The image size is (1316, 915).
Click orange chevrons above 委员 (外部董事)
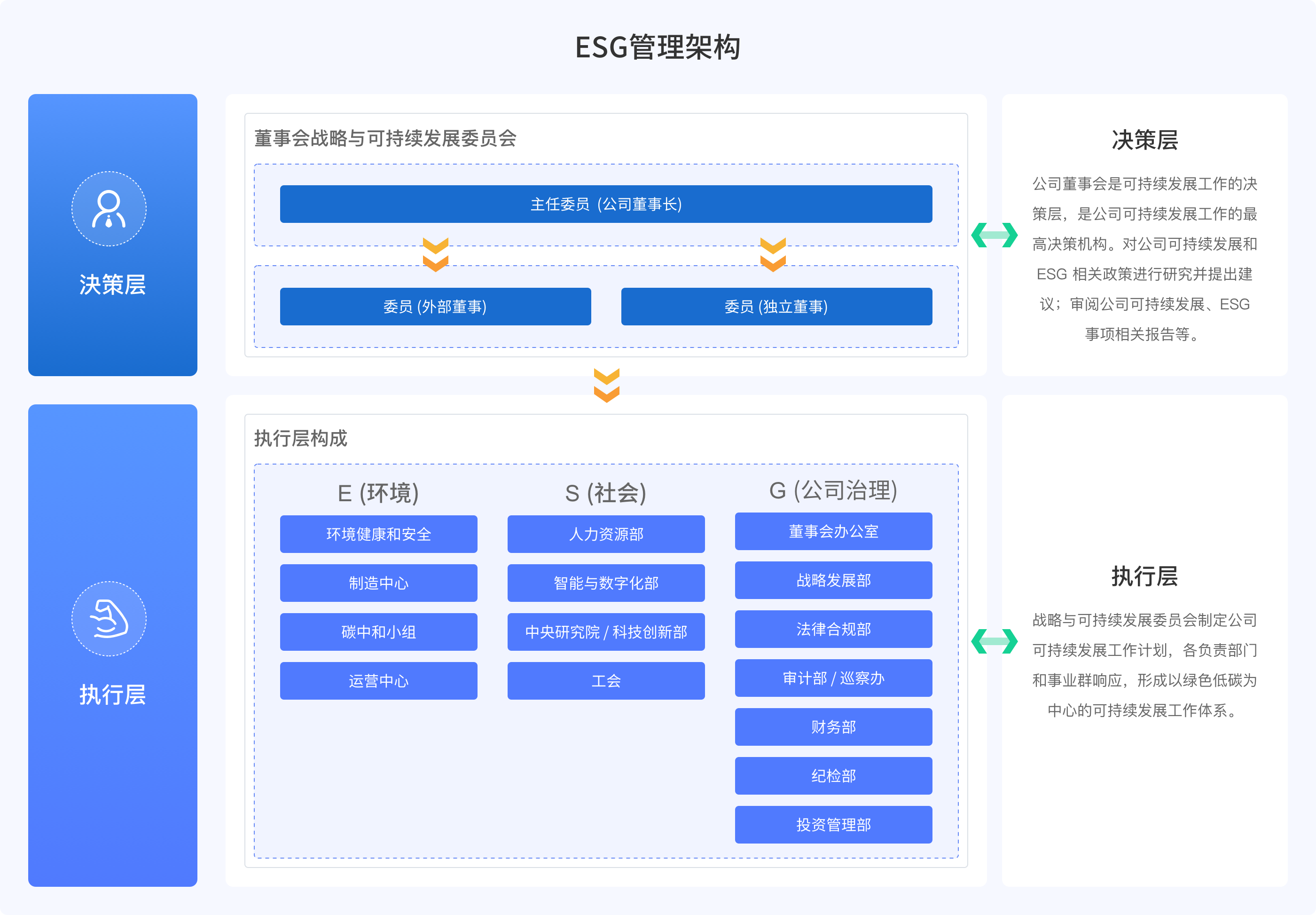pyautogui.click(x=435, y=254)
